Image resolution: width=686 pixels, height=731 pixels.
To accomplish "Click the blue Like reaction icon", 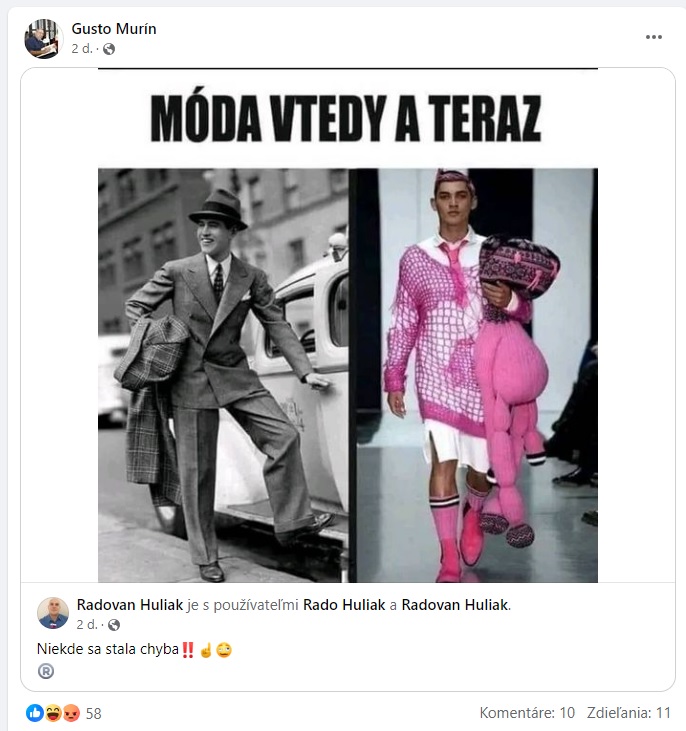I will 35,713.
